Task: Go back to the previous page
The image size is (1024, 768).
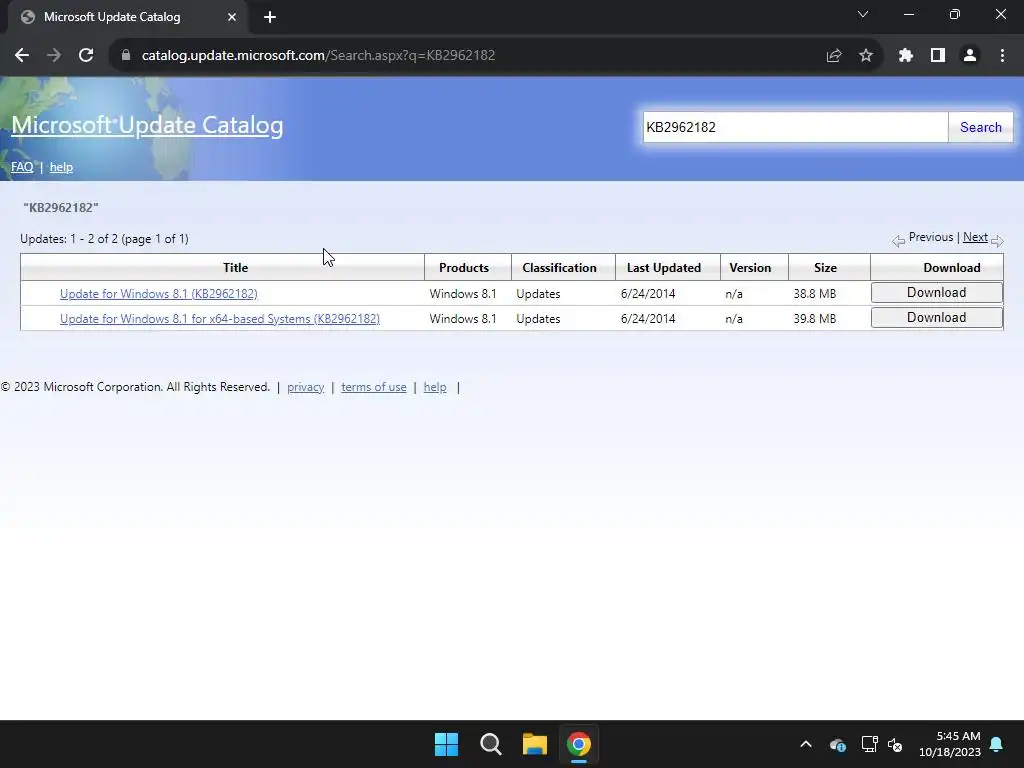Action: pyautogui.click(x=22, y=56)
